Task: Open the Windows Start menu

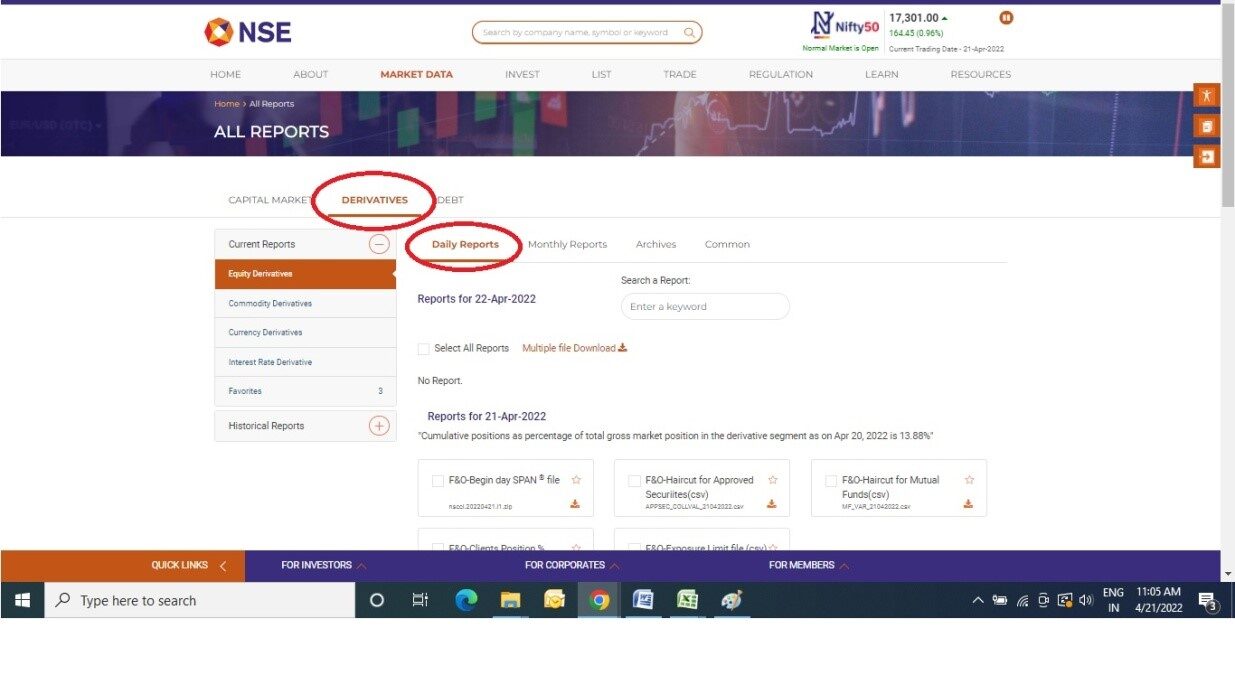Action: tap(22, 600)
